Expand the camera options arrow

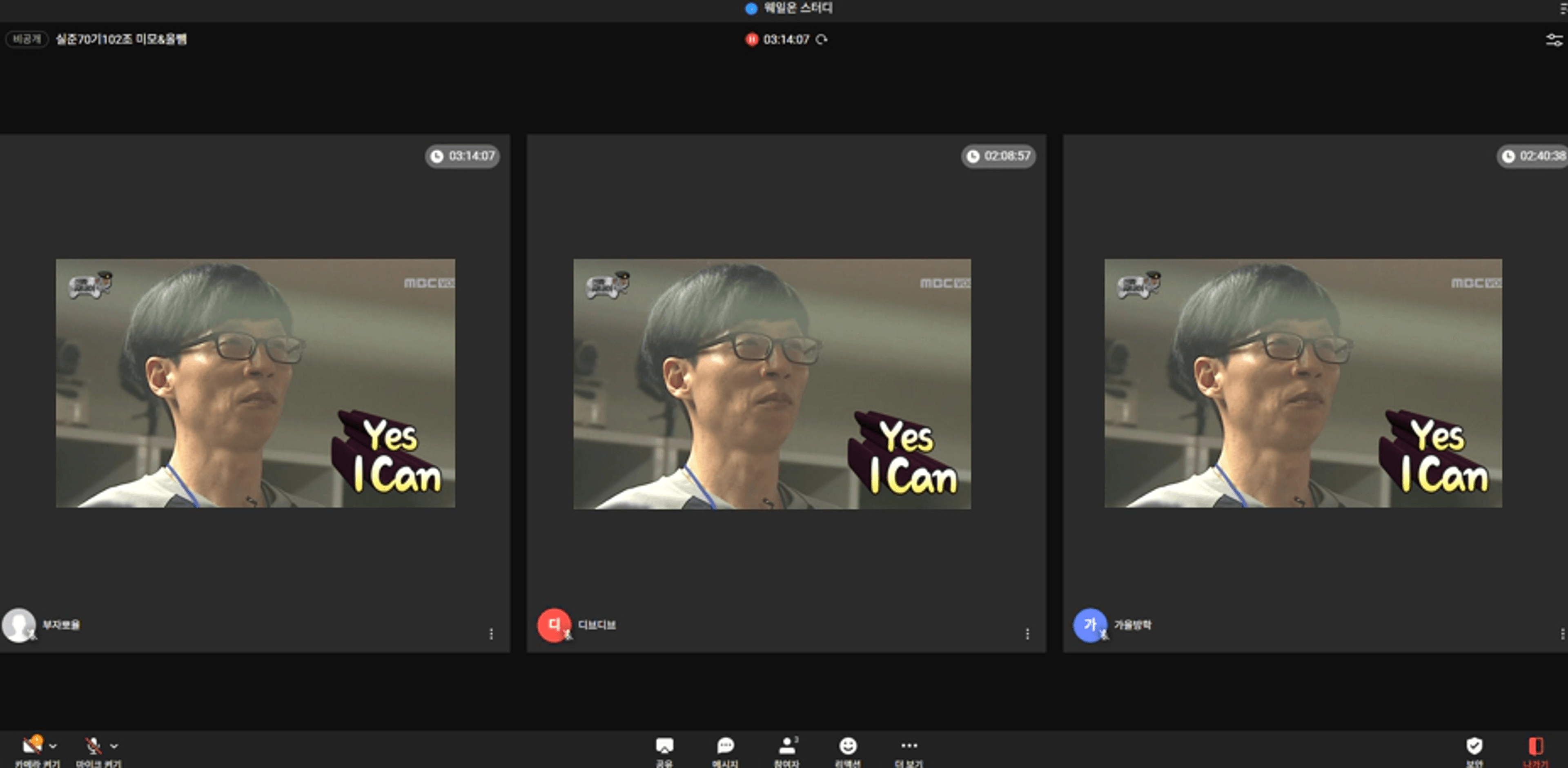[53, 746]
